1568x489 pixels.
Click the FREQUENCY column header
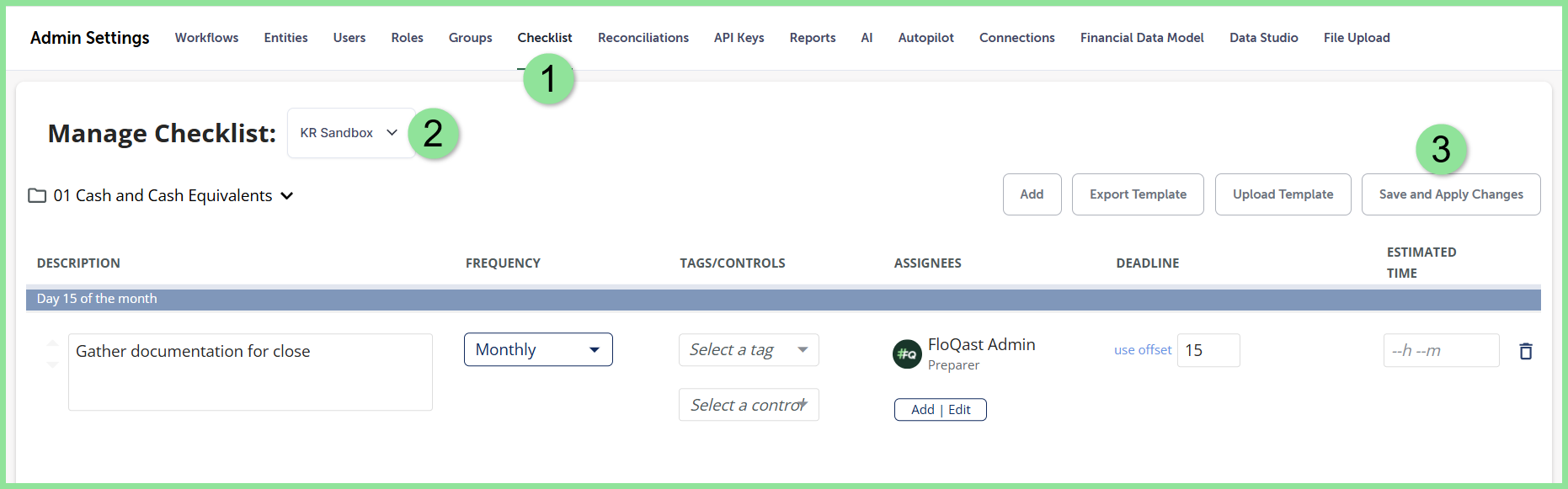(503, 263)
